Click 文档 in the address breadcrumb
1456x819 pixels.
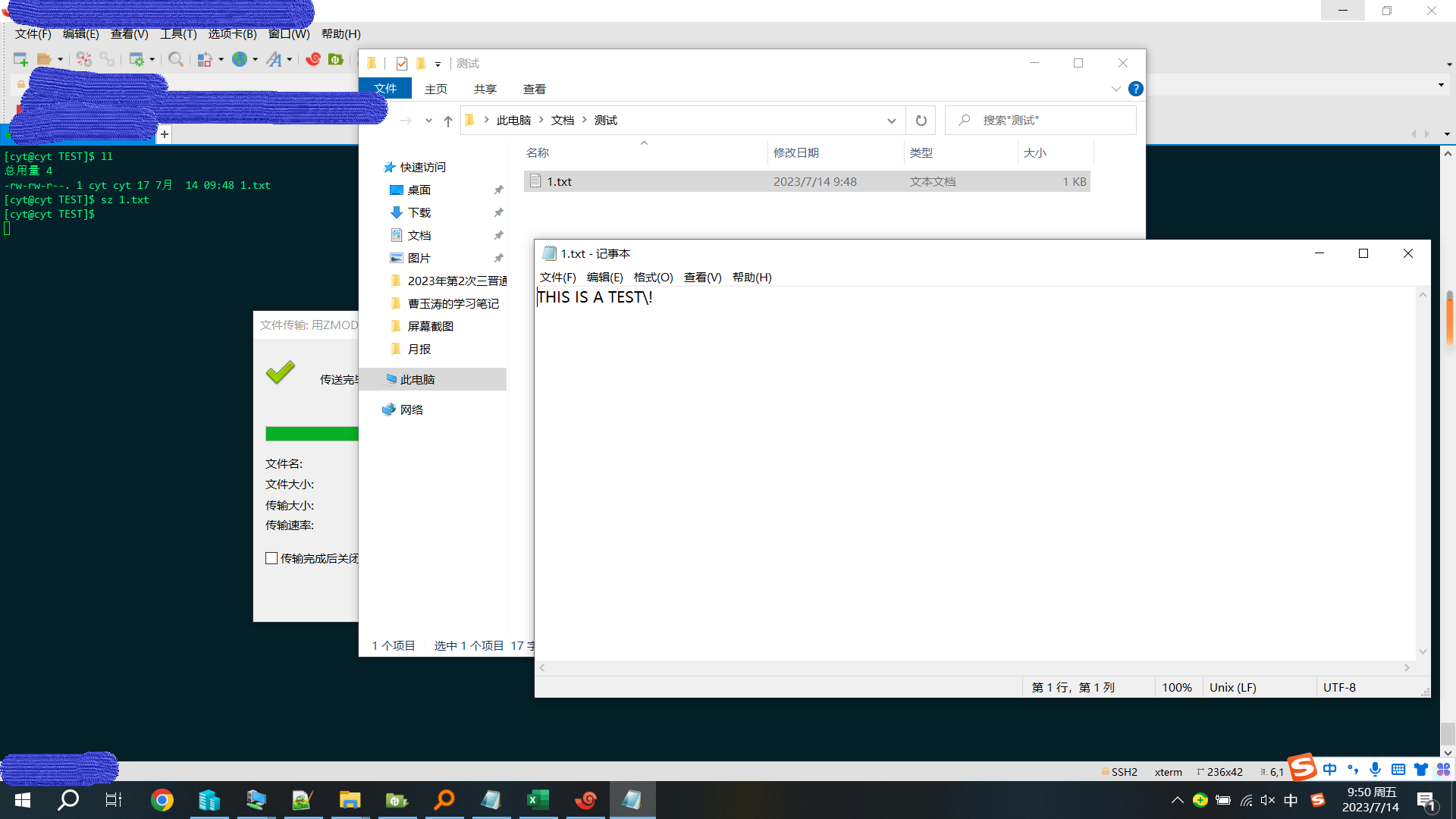pos(563,121)
